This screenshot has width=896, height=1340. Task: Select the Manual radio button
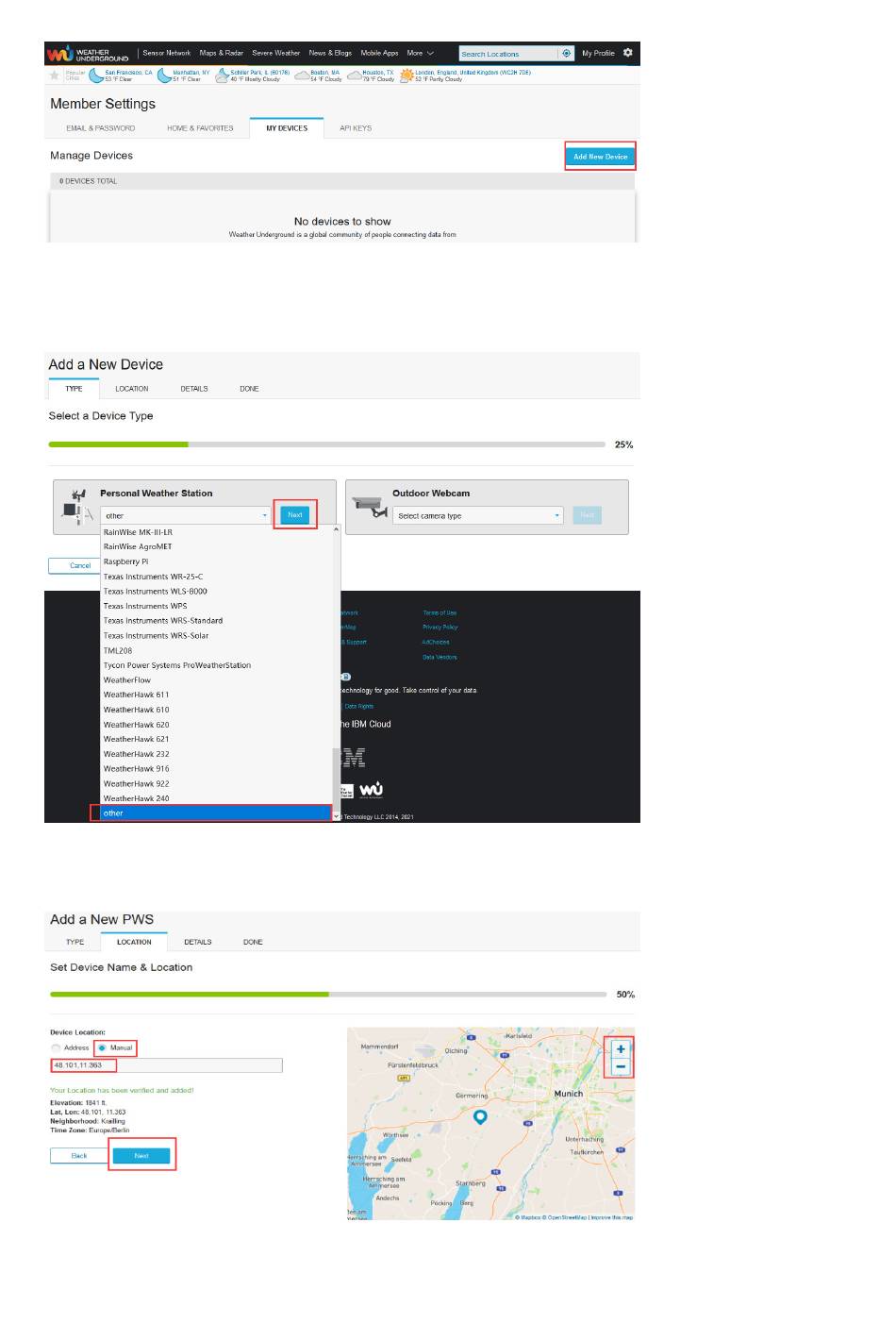point(102,1047)
